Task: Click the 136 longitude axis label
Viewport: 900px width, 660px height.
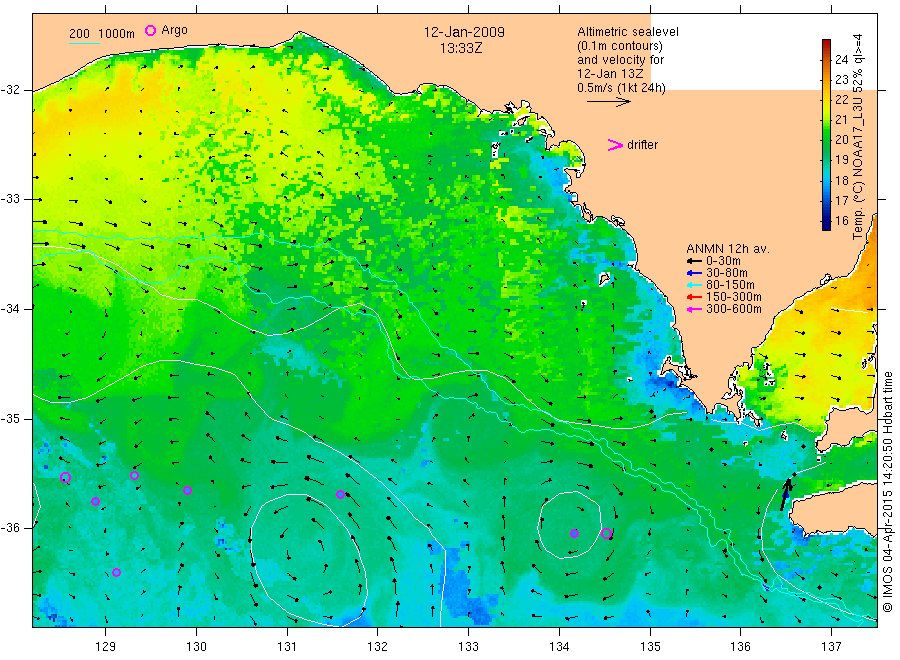Action: click(740, 647)
